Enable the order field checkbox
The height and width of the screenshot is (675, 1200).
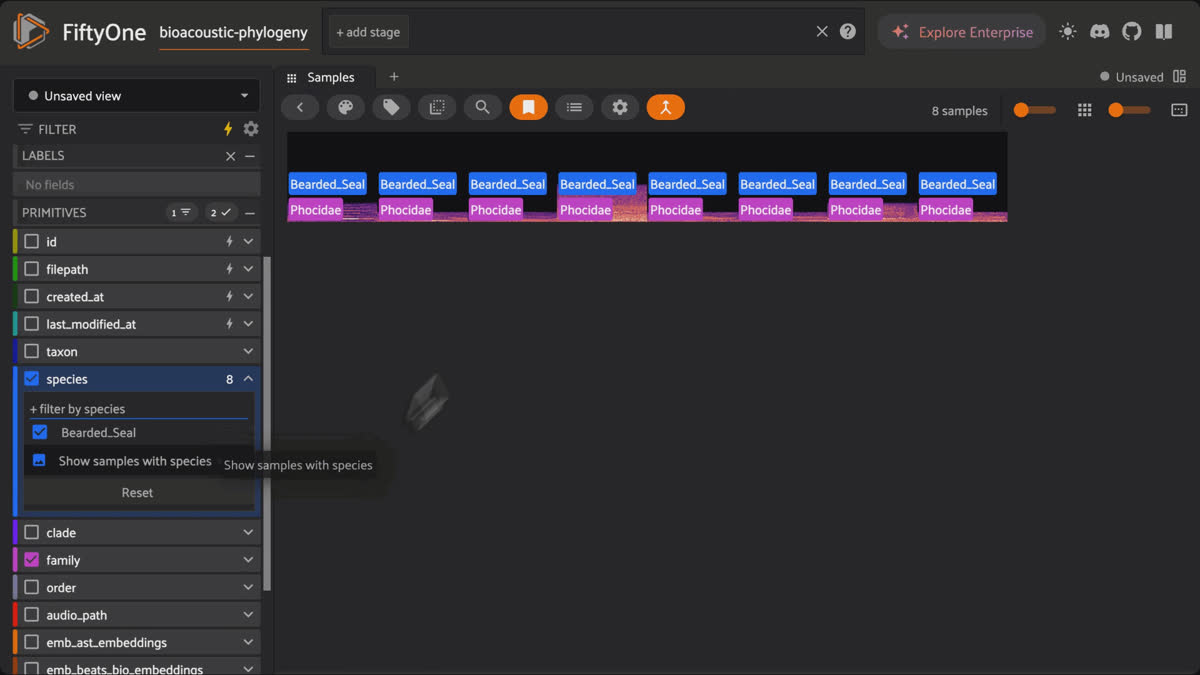(31, 588)
